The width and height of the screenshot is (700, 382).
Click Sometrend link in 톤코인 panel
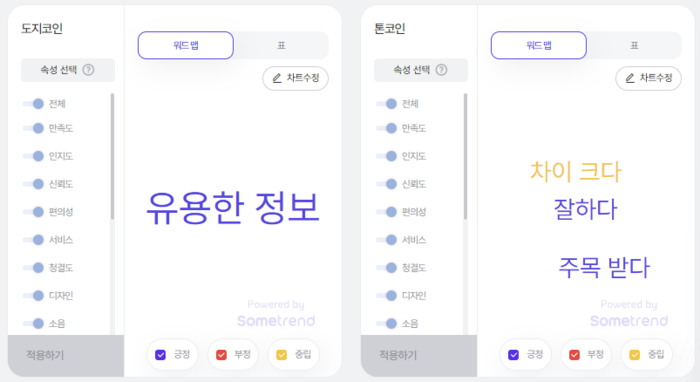pos(629,320)
